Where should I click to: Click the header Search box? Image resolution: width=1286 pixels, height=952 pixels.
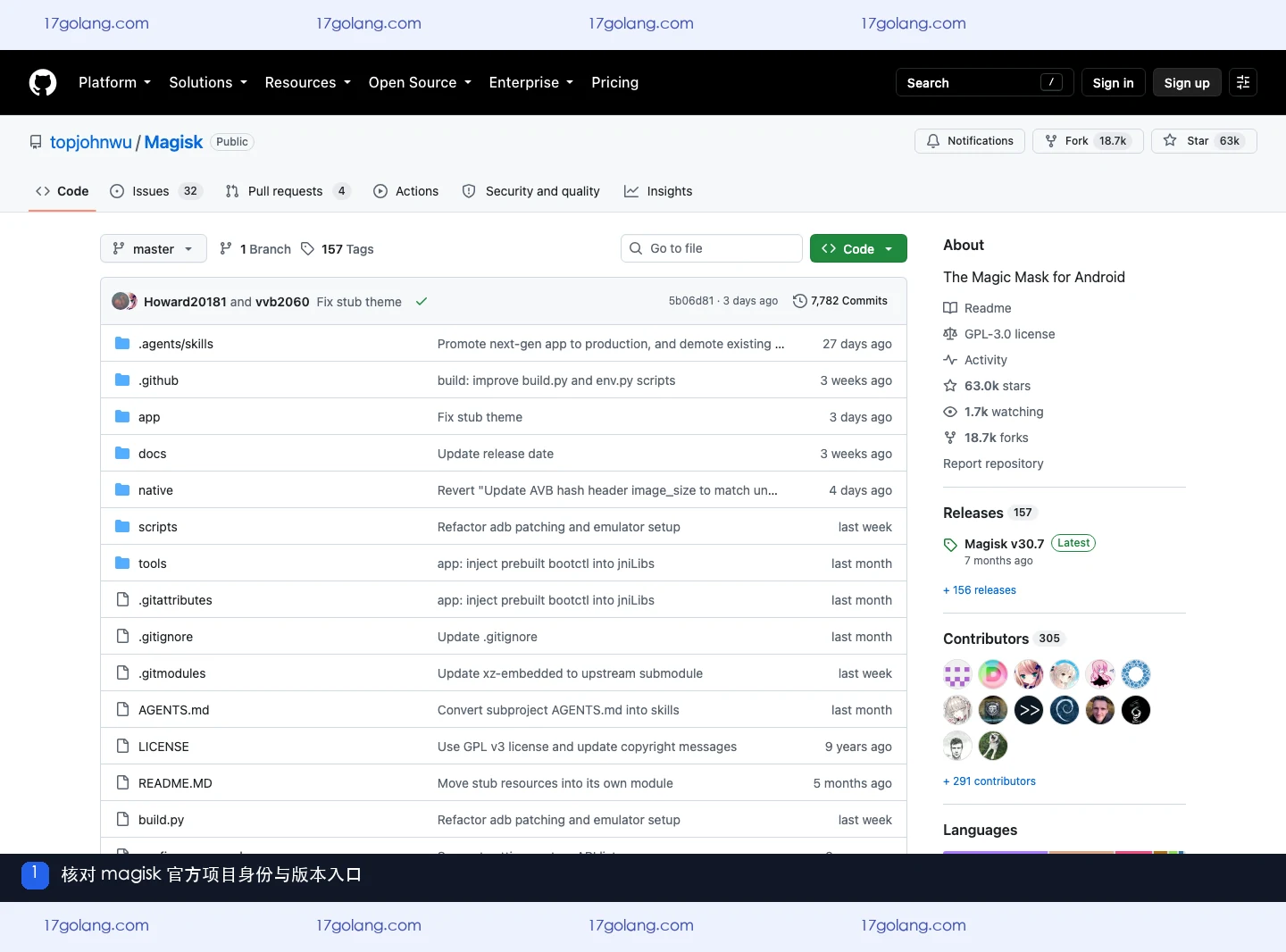click(984, 82)
